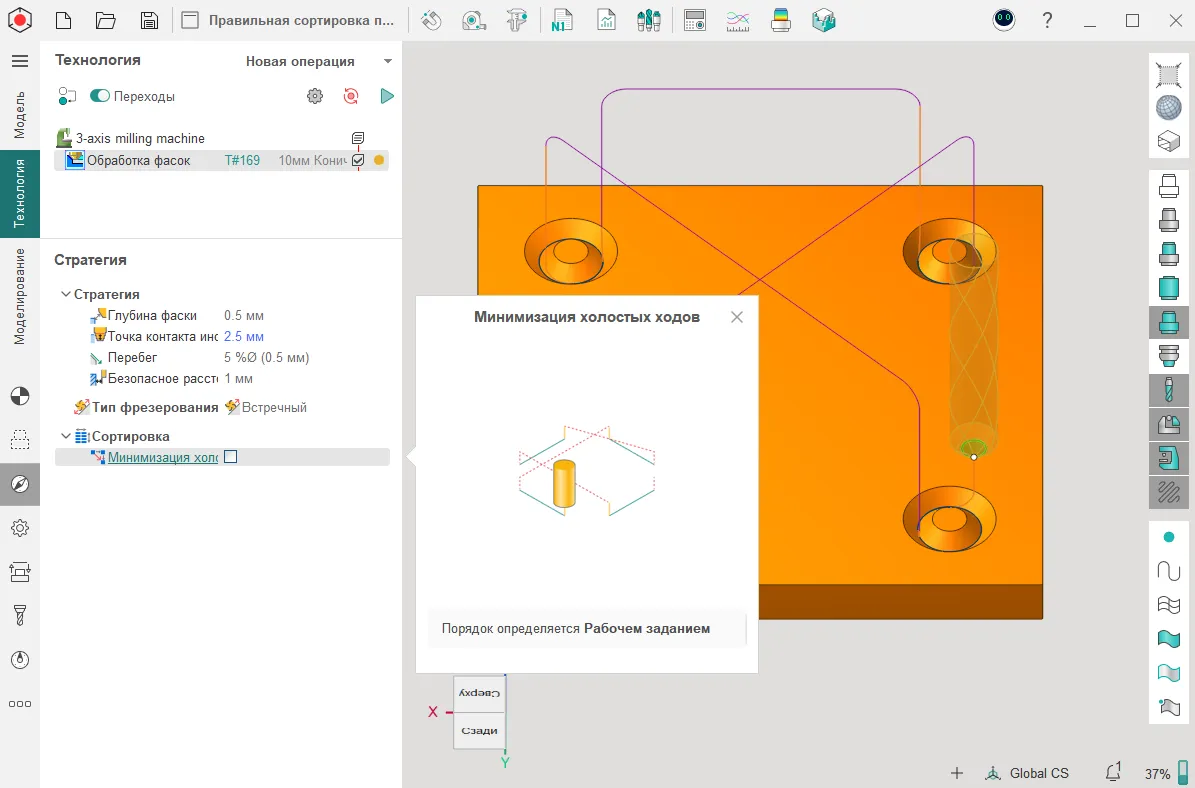This screenshot has height=788, width=1195.
Task: Toggle the Переходы switch
Action: click(x=100, y=96)
